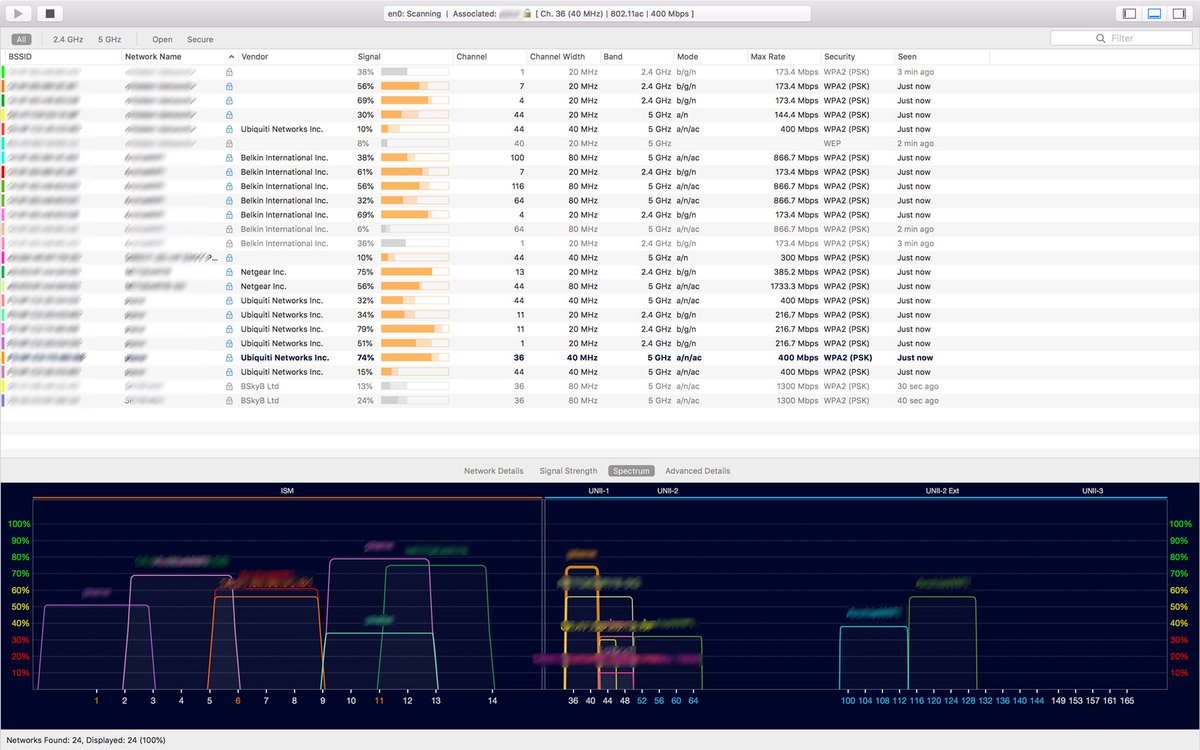The height and width of the screenshot is (750, 1200).
Task: Click the 61% signal strength bar
Action: click(415, 172)
